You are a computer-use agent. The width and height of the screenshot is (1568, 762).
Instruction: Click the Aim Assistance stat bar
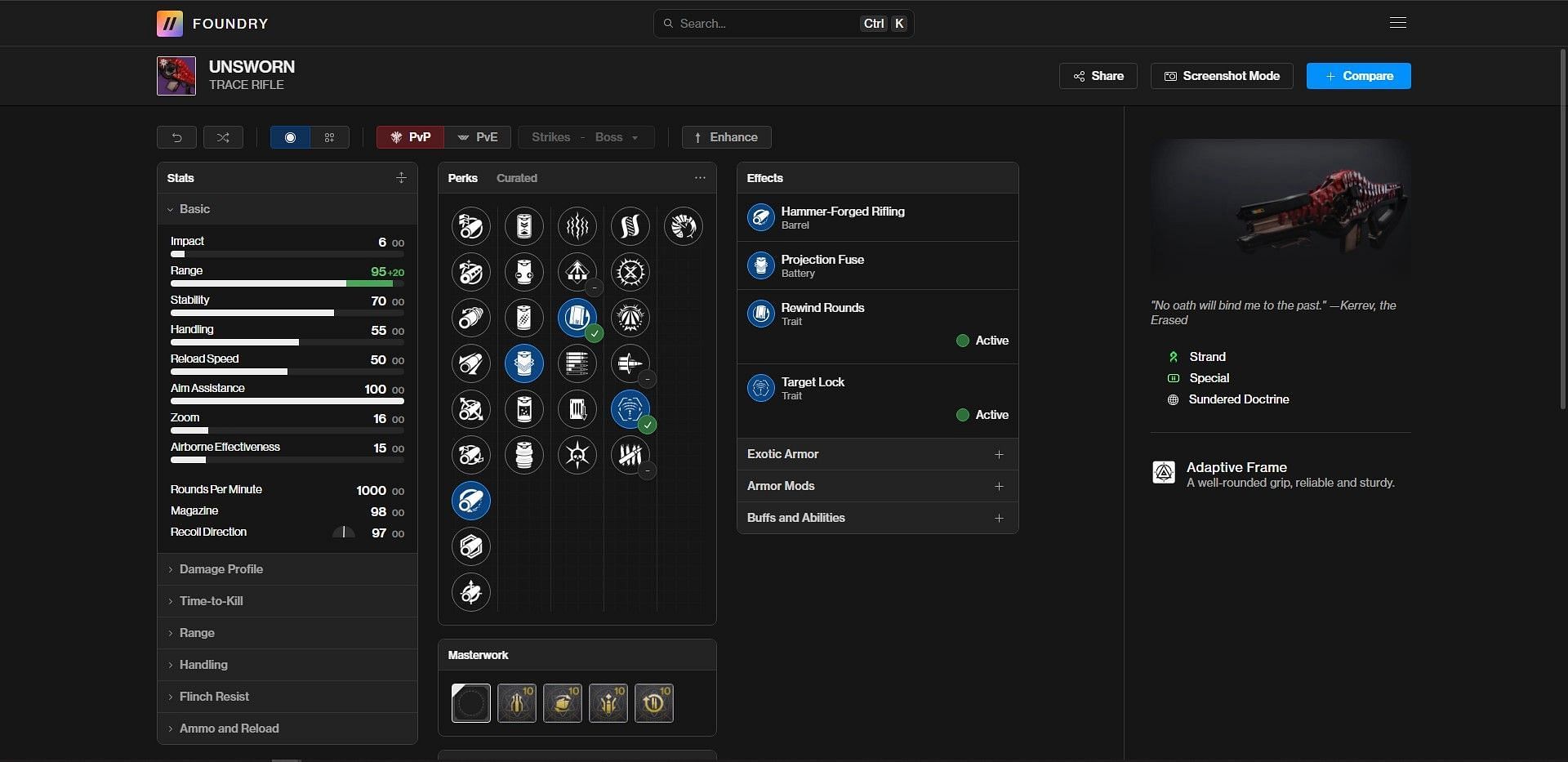click(x=287, y=401)
